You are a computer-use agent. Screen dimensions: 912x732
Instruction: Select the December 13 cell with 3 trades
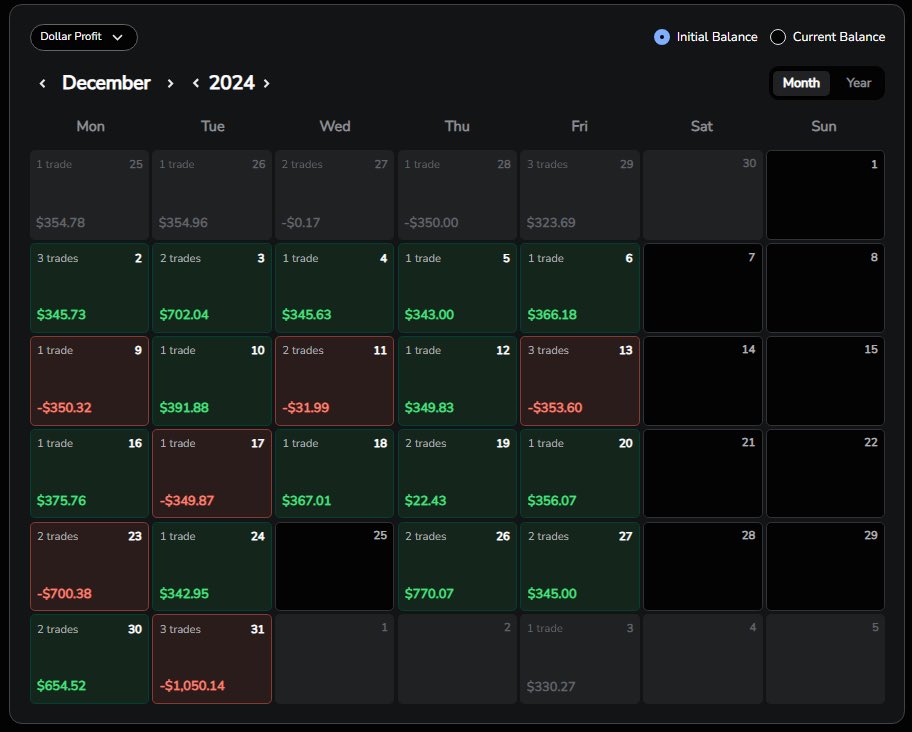click(580, 381)
